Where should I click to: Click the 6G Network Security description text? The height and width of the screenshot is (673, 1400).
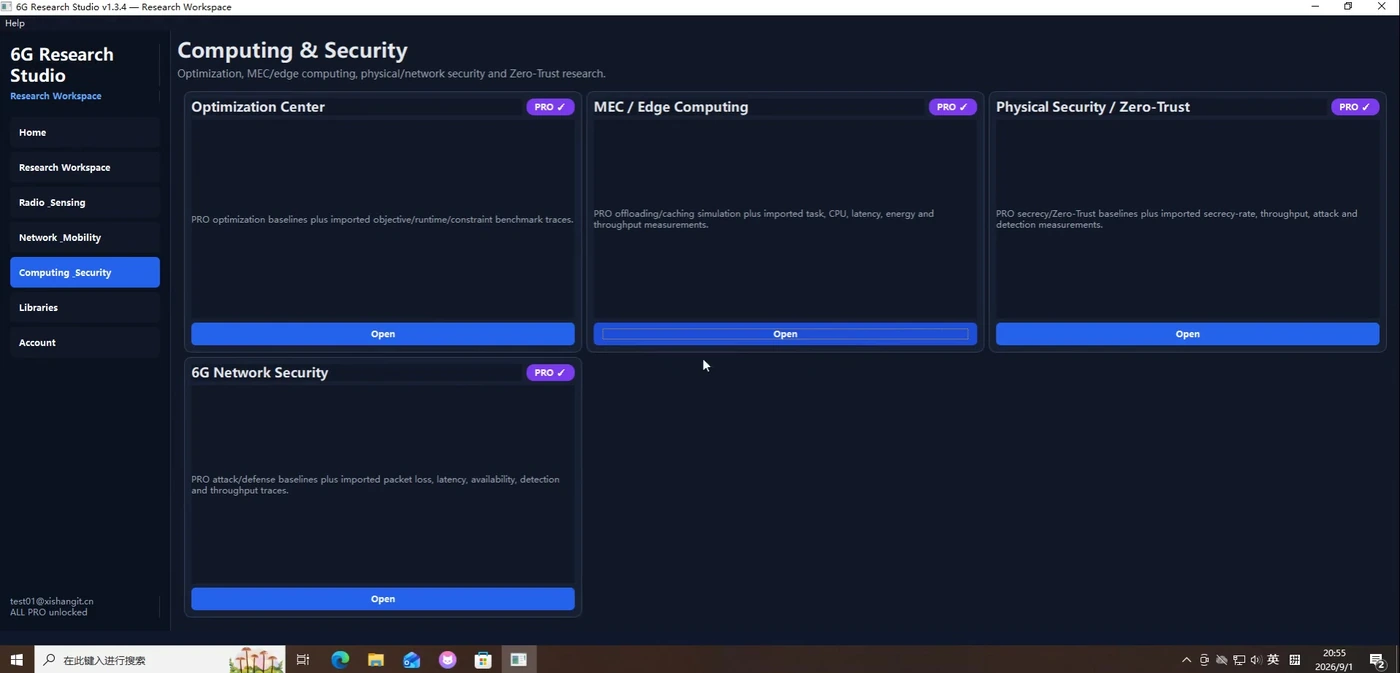[376, 485]
